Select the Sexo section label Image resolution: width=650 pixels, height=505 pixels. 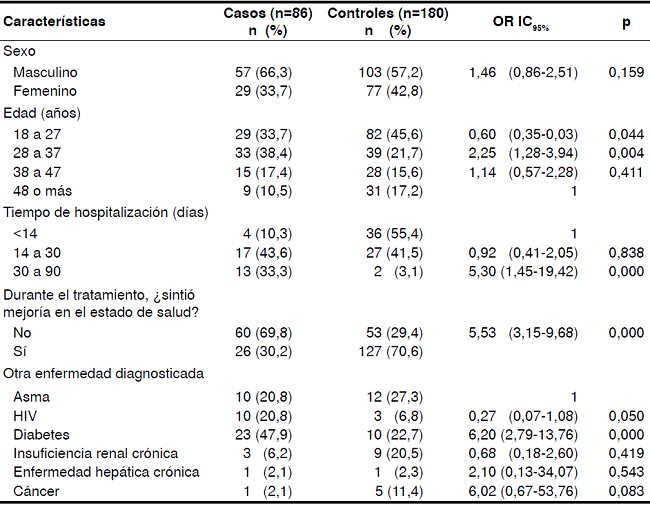point(20,50)
